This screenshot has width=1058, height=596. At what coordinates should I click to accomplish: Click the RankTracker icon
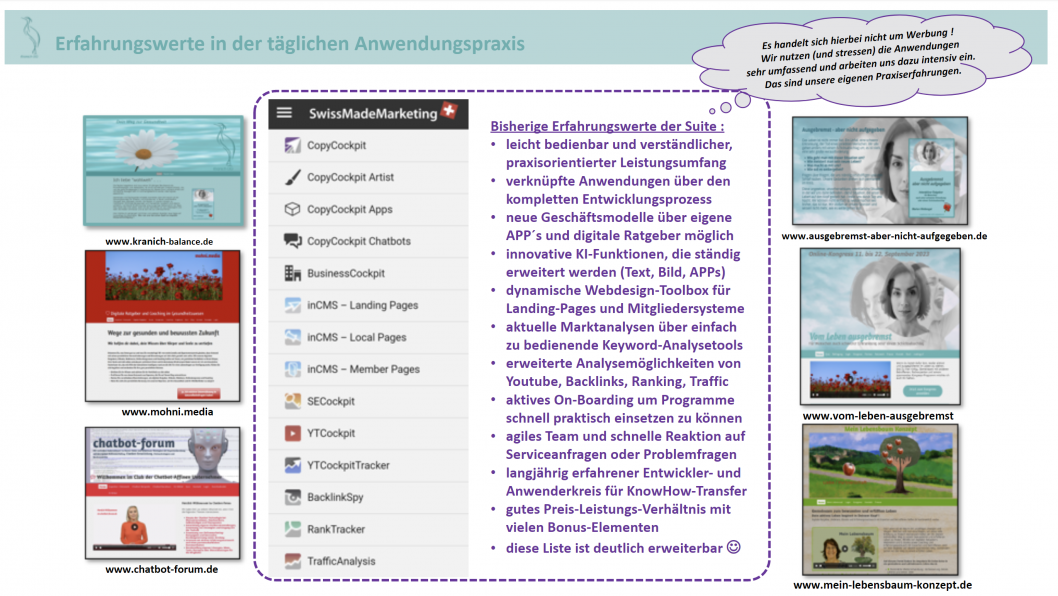point(292,529)
